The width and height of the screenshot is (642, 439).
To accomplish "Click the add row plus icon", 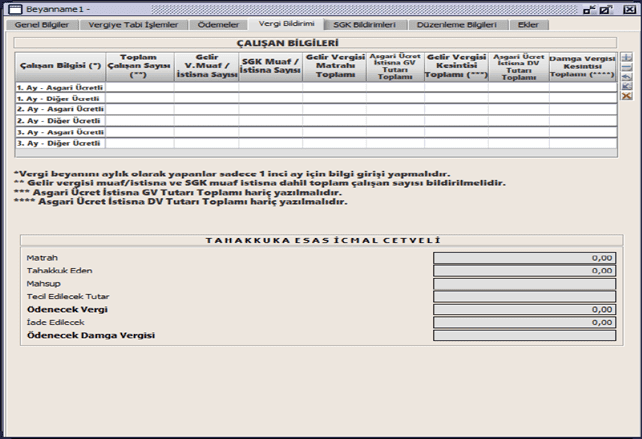I will [626, 58].
